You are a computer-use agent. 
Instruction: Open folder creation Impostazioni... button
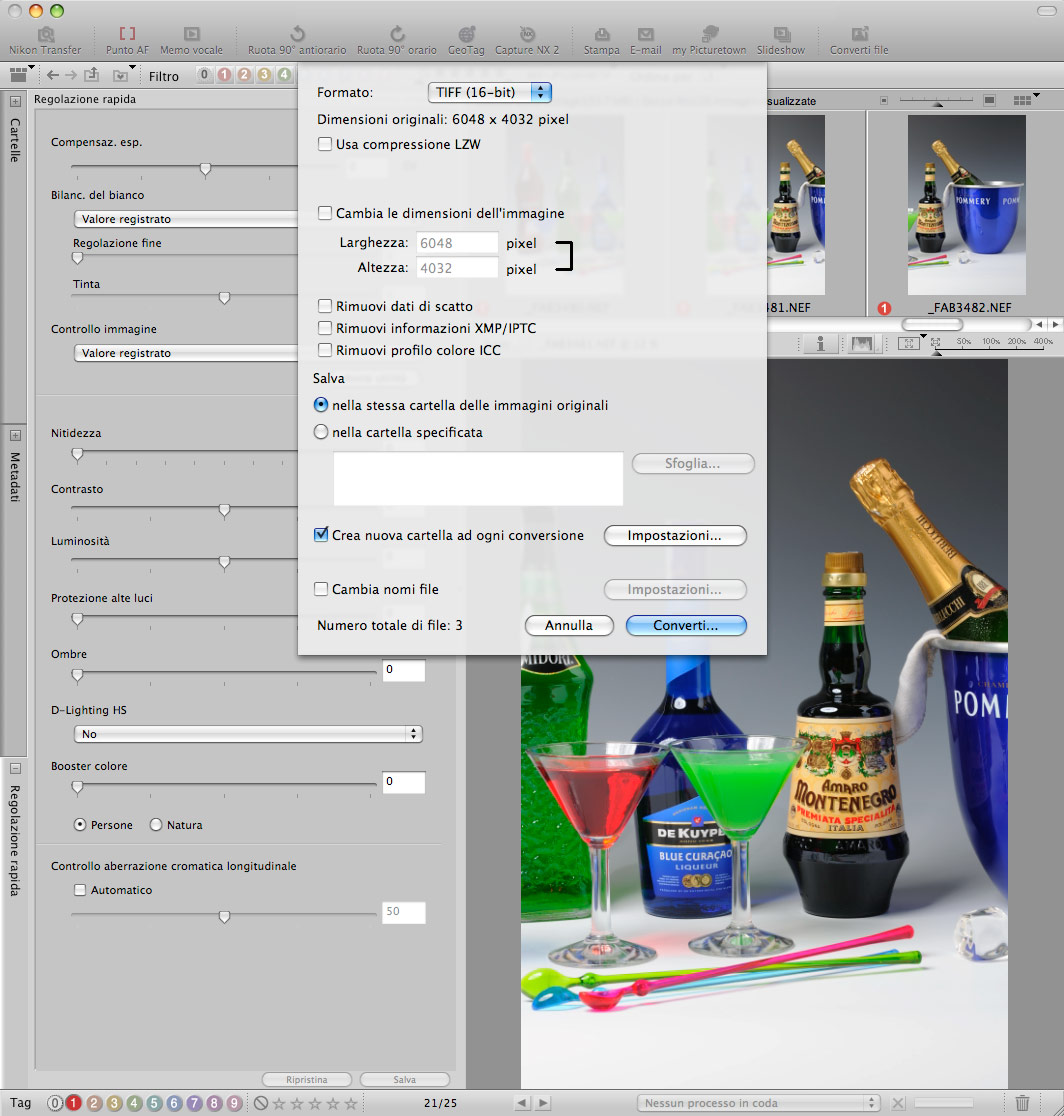(x=675, y=535)
